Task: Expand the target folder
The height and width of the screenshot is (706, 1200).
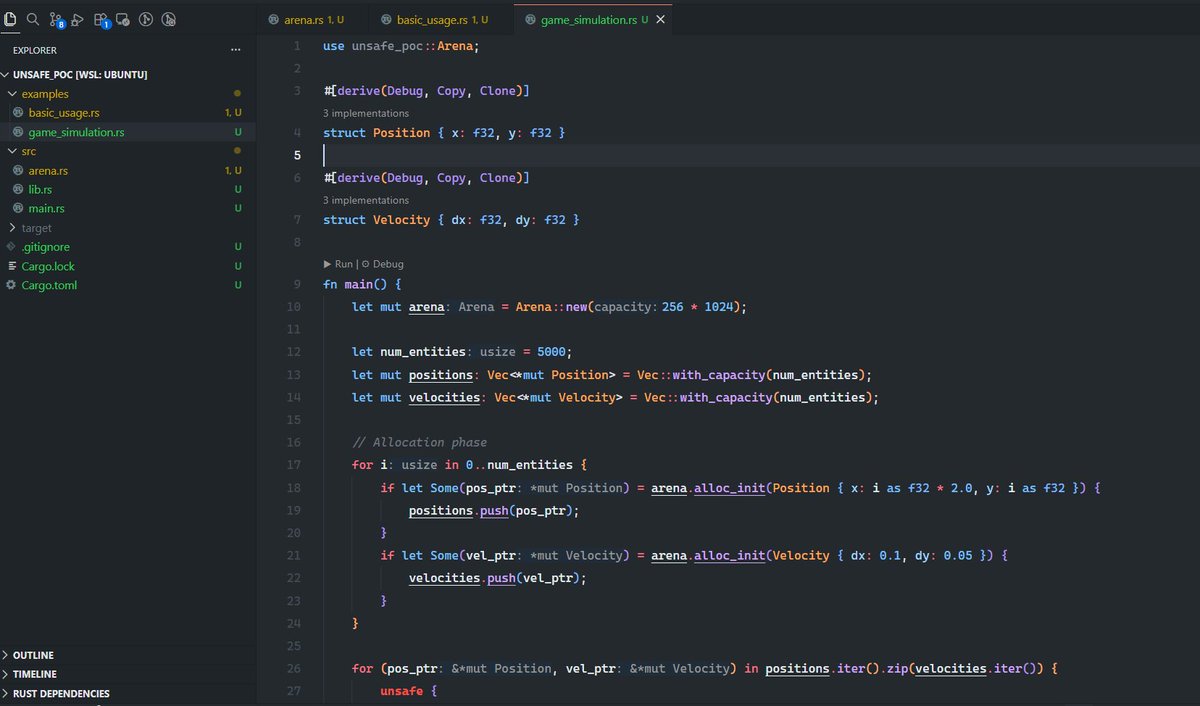Action: tap(12, 228)
